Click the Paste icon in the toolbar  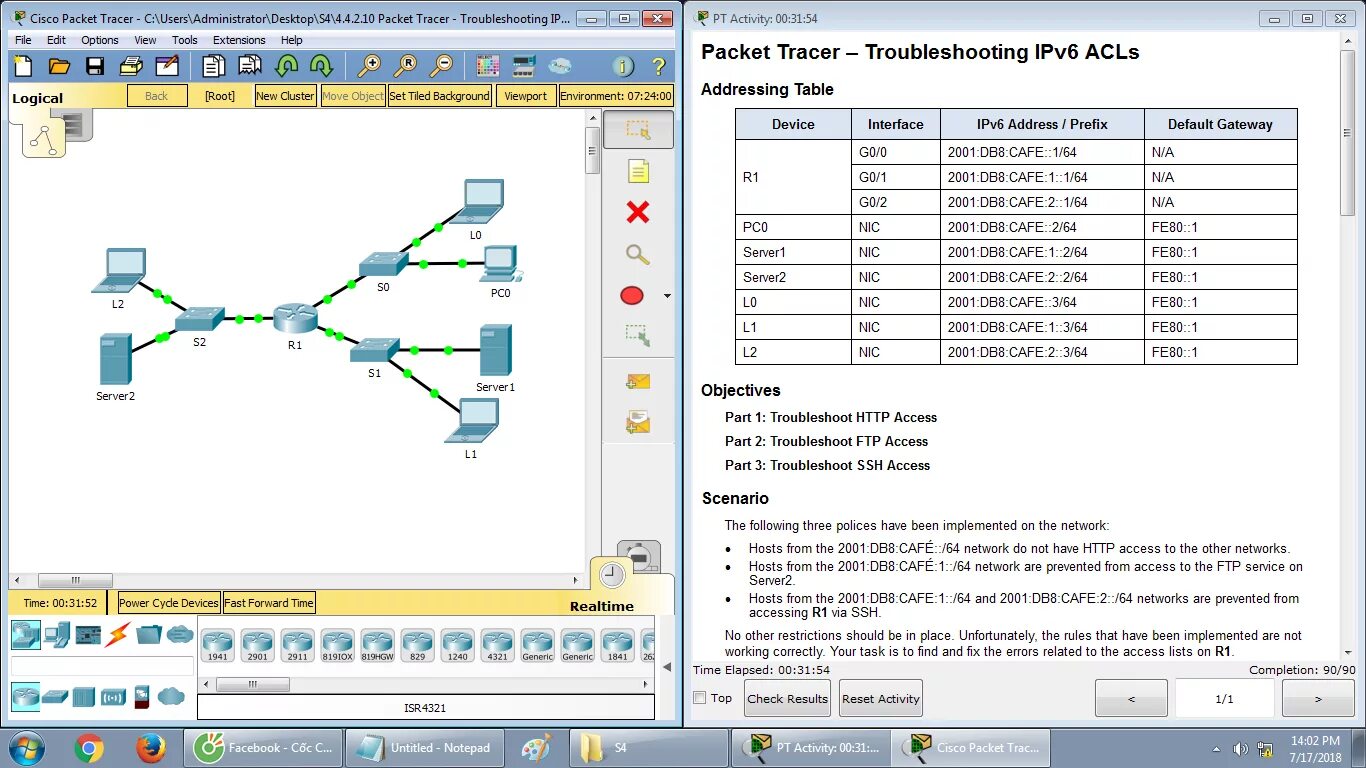[x=249, y=67]
